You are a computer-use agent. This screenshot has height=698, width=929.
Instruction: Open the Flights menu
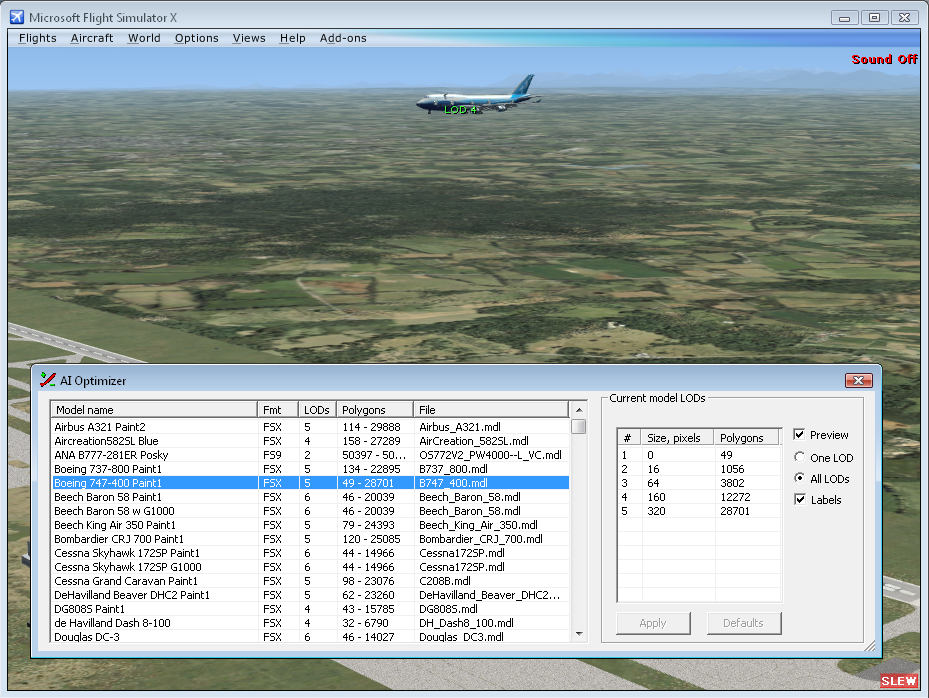pos(38,38)
